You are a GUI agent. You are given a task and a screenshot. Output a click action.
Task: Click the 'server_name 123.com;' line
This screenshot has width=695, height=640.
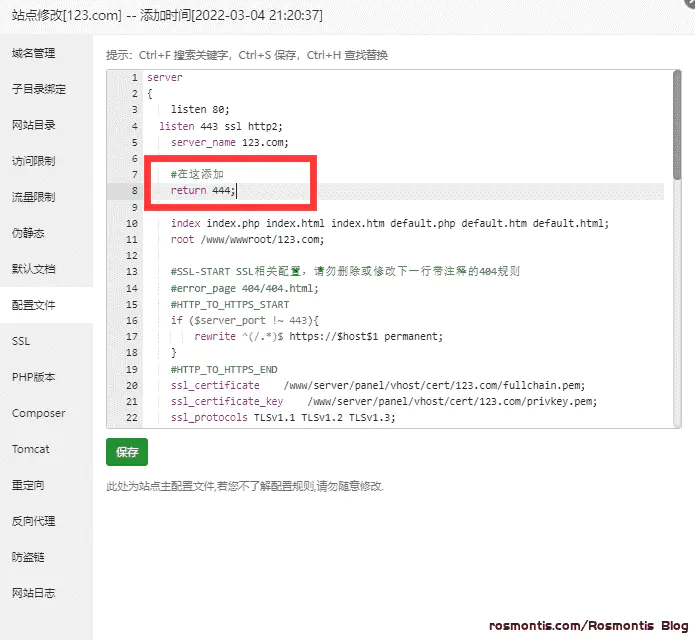pyautogui.click(x=230, y=143)
